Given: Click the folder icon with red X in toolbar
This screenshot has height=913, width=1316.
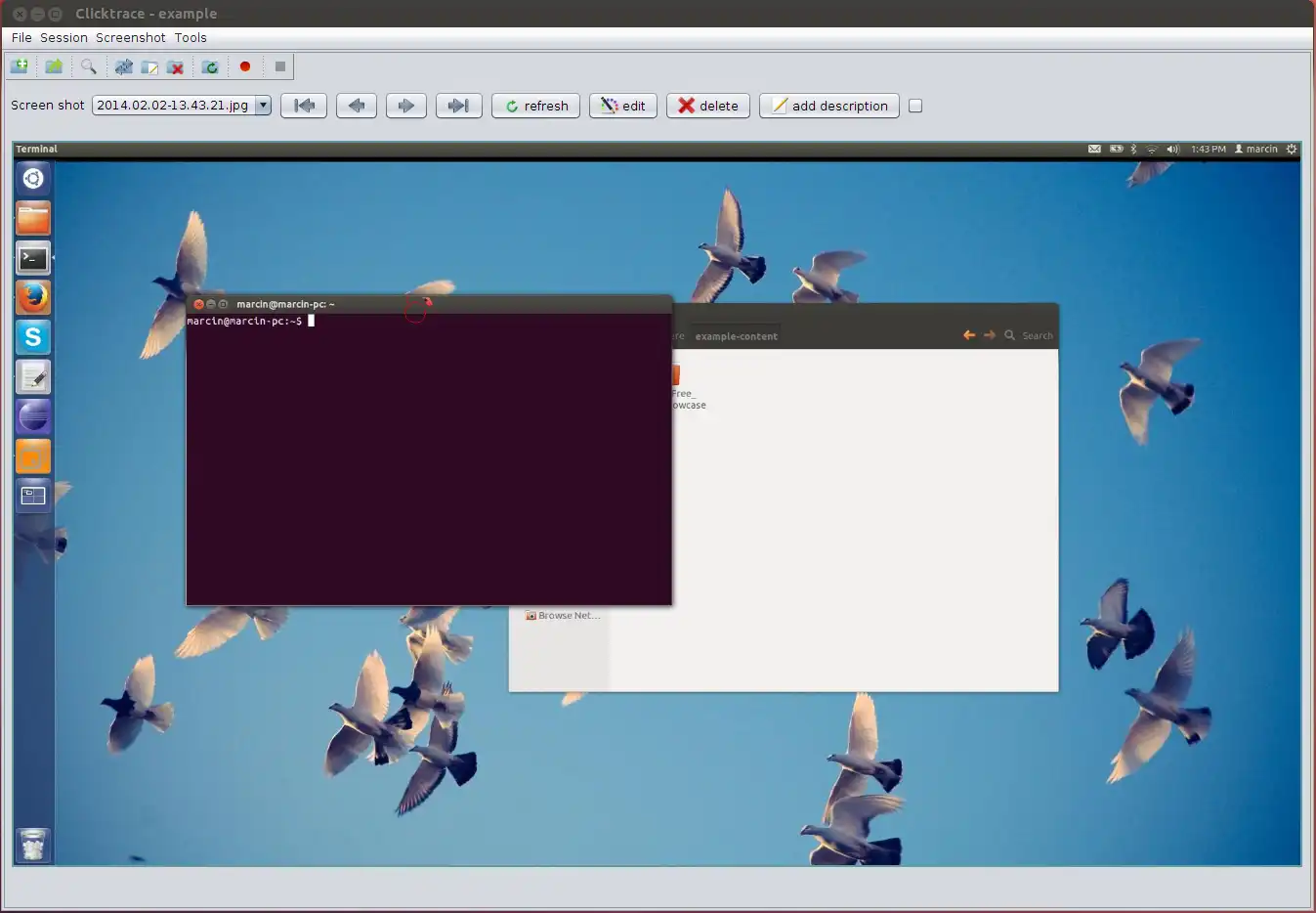Looking at the screenshot, I should pos(176,66).
